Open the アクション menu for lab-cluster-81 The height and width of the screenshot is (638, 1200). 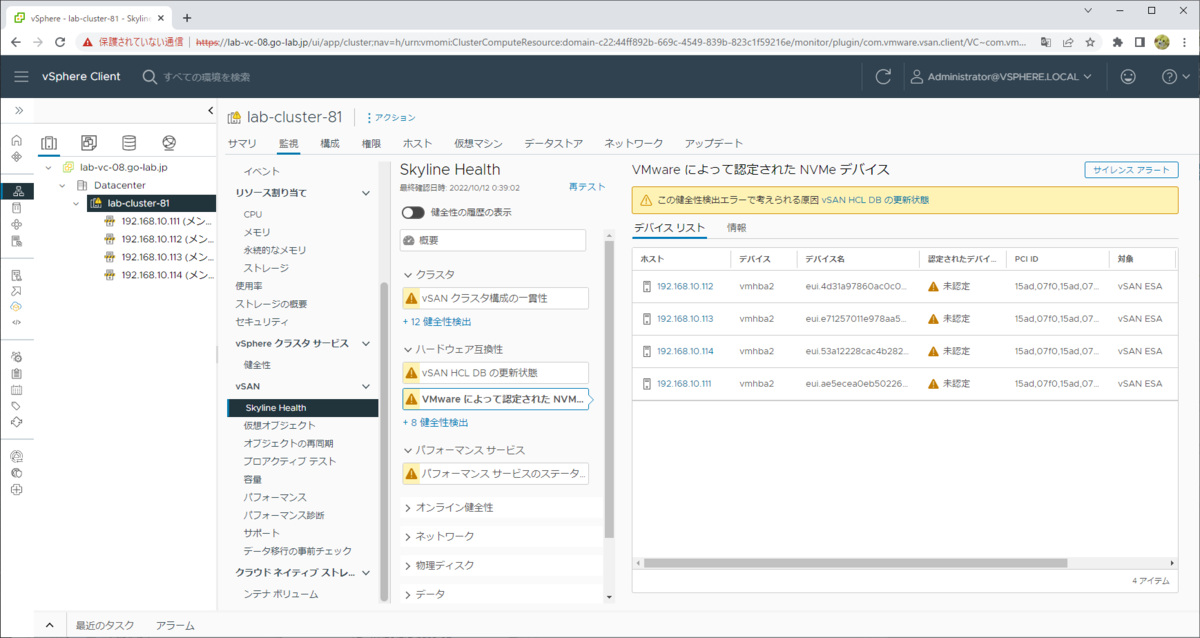pyautogui.click(x=391, y=118)
